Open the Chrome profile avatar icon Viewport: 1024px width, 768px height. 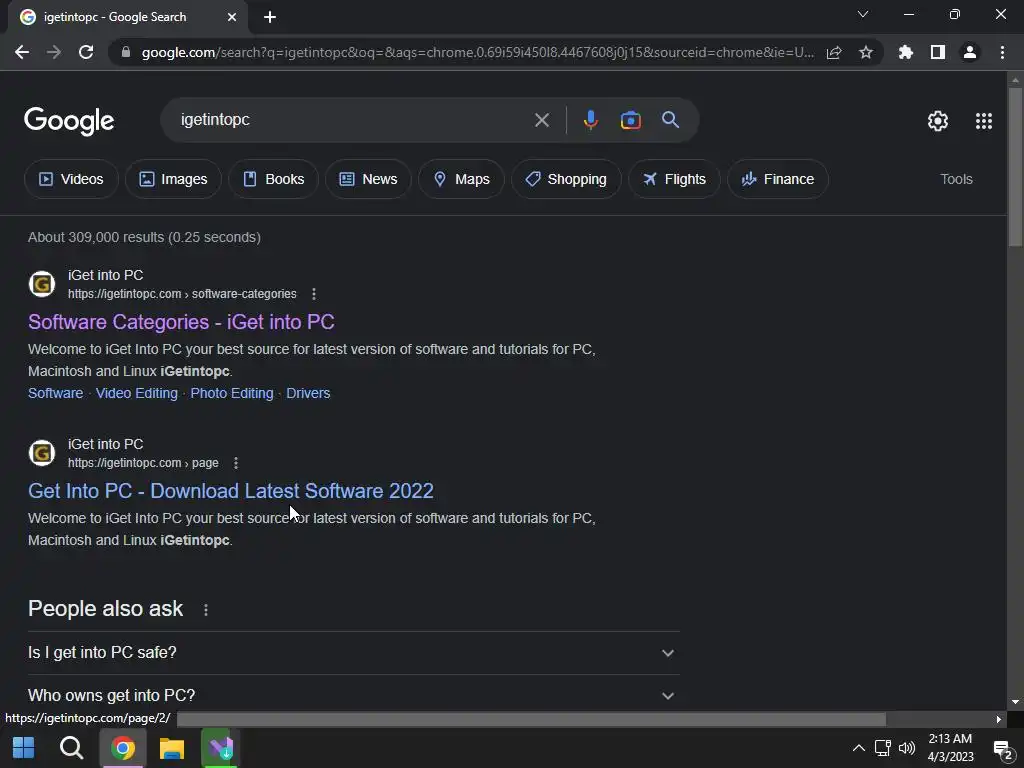(970, 52)
